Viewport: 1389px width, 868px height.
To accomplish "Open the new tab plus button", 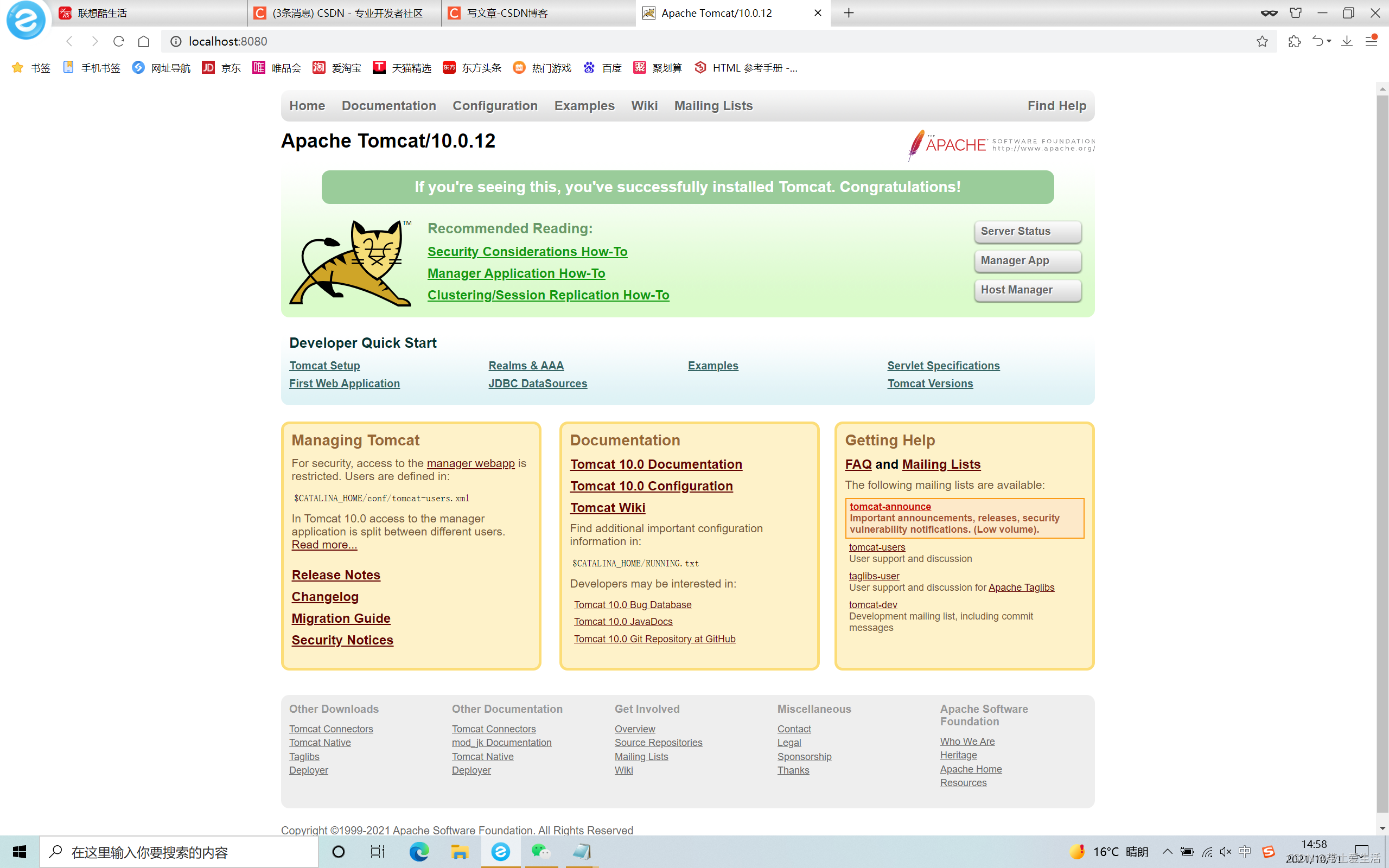I will (849, 12).
